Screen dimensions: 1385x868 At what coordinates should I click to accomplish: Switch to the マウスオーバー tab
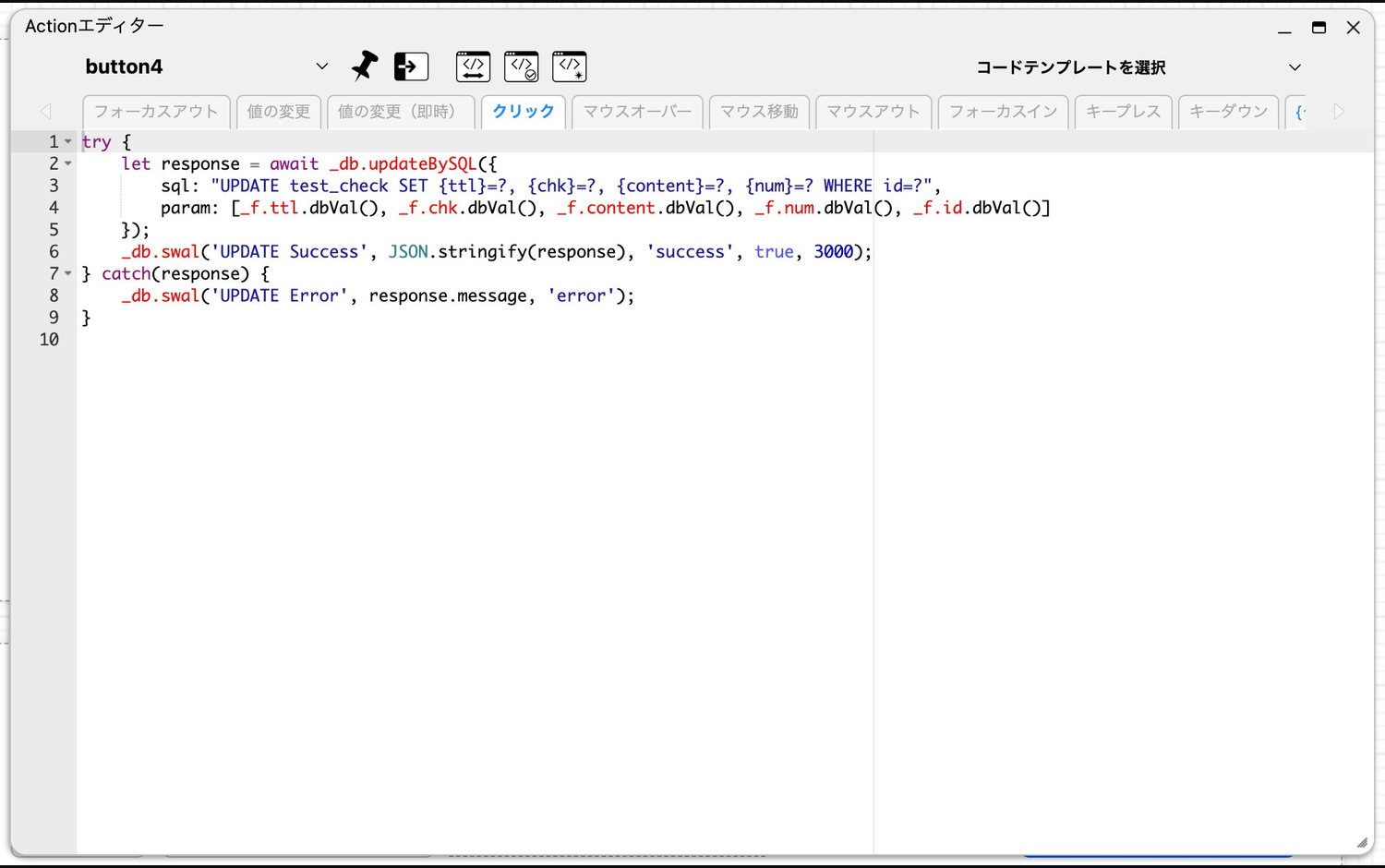coord(637,112)
